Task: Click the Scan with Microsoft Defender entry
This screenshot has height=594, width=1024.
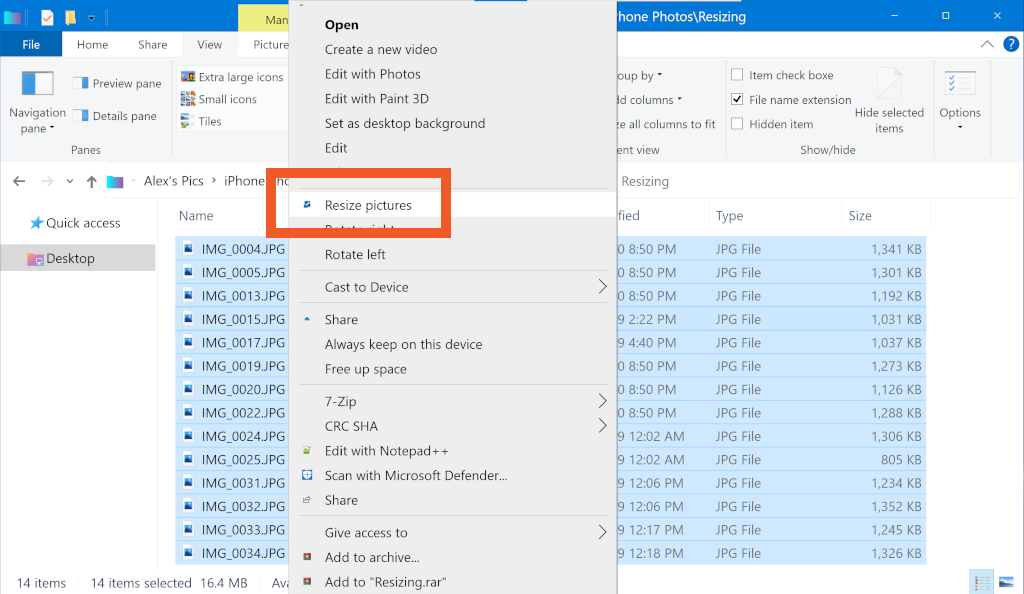Action: click(415, 476)
